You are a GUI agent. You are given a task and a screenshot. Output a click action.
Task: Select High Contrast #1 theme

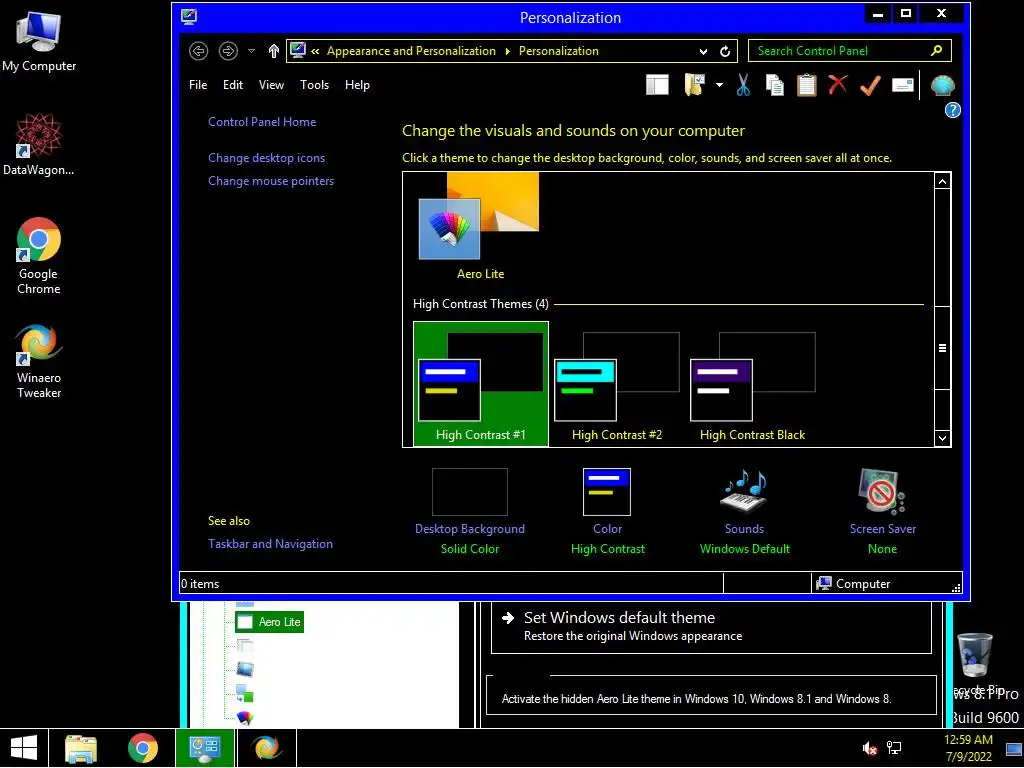coord(481,384)
